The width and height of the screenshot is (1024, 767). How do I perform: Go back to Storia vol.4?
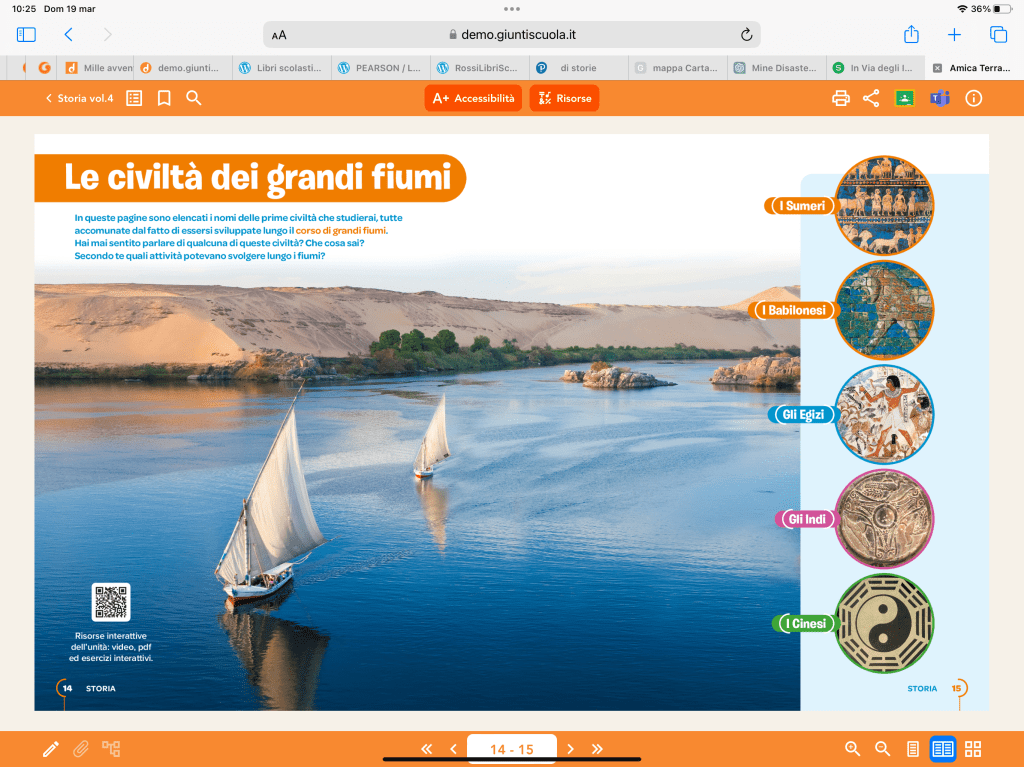point(79,98)
